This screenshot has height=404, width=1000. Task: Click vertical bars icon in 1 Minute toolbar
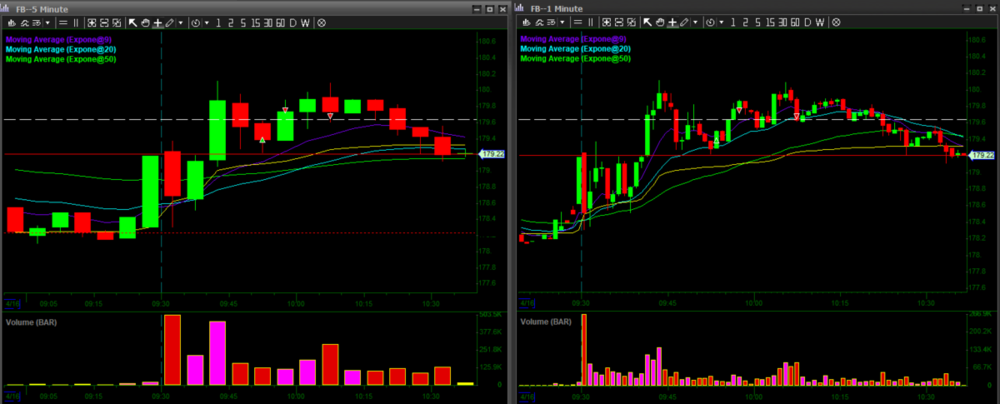coord(591,21)
